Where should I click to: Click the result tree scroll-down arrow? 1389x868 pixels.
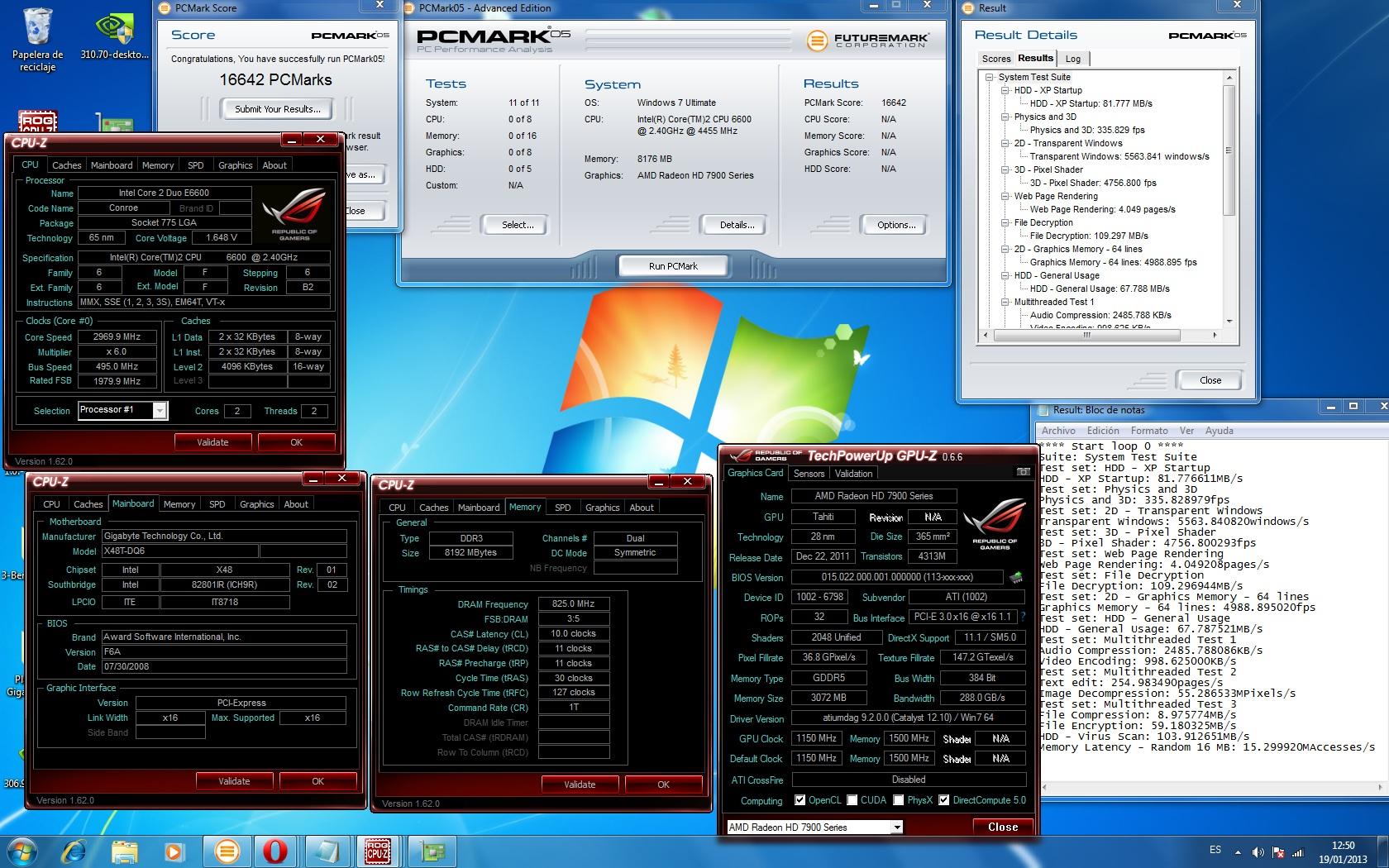(x=1229, y=321)
